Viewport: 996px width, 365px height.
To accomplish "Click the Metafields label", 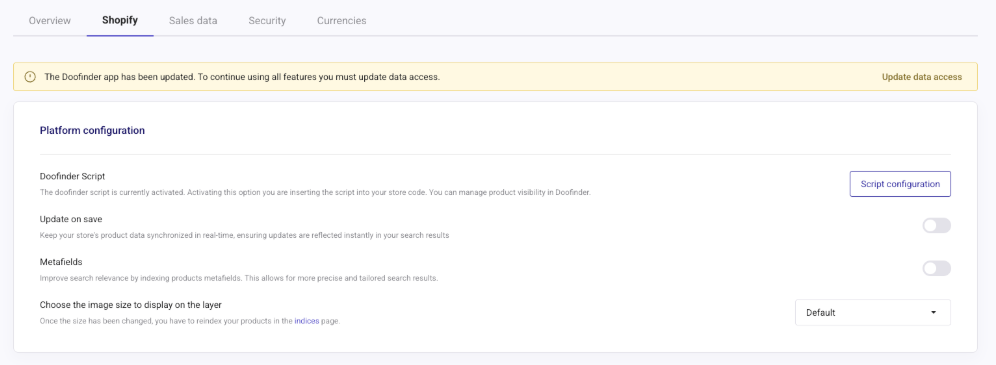I will coord(61,262).
